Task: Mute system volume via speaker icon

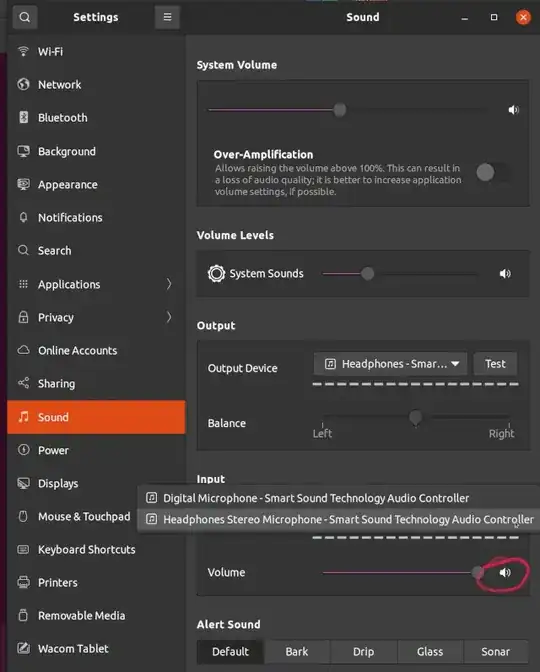Action: pyautogui.click(x=513, y=110)
